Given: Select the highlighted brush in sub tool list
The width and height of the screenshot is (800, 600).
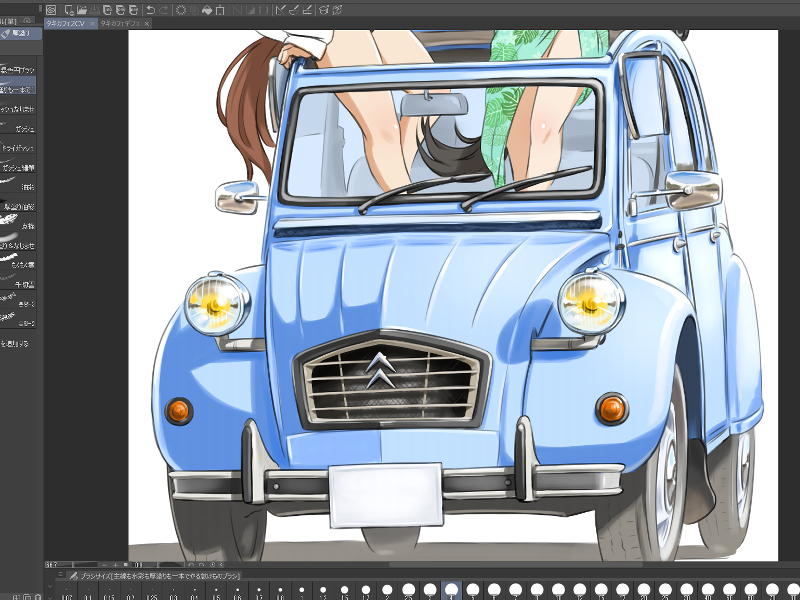Looking at the screenshot, I should tap(18, 85).
